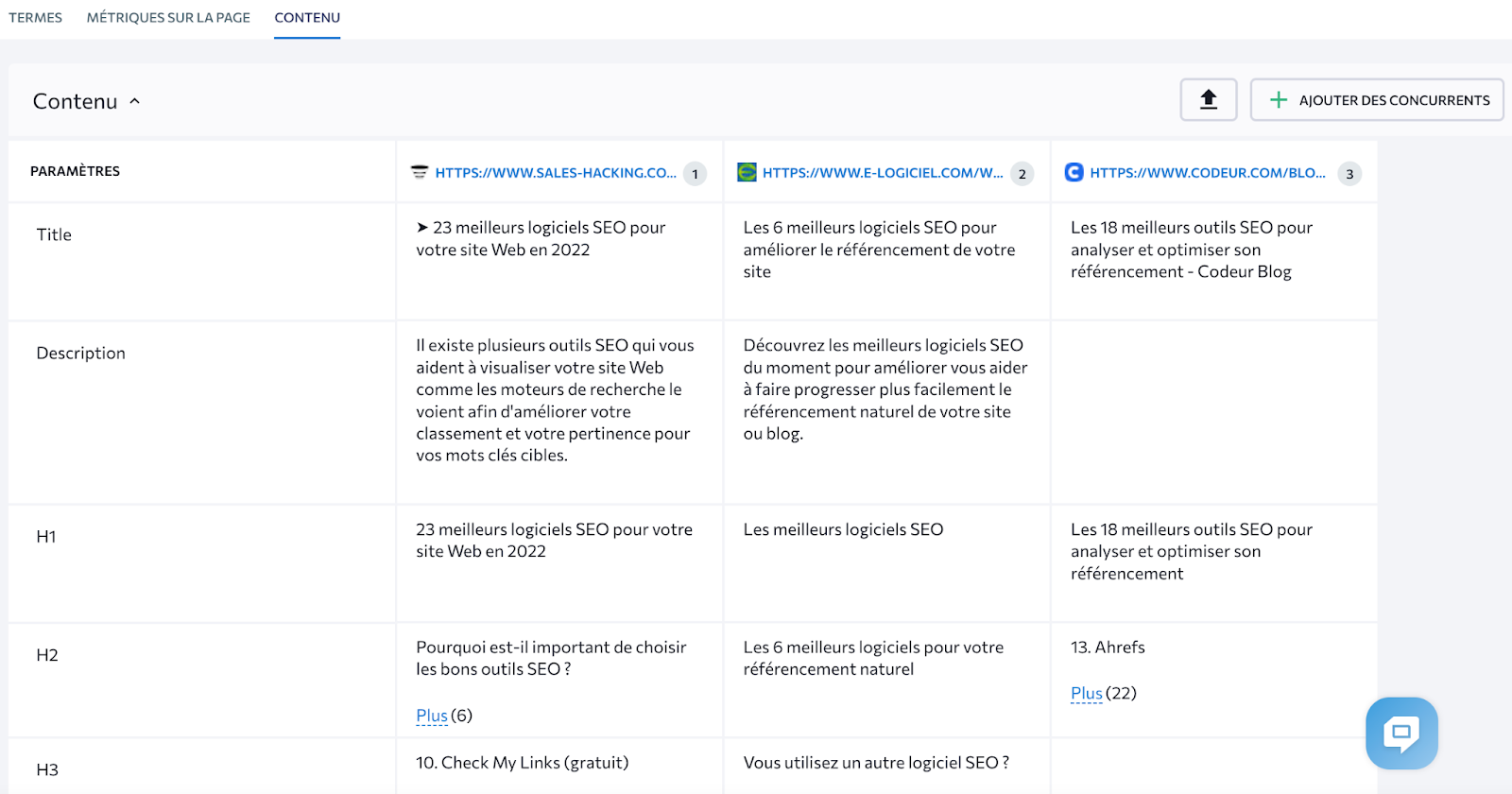Open the chat support bubble
The image size is (1512, 794).
click(x=1401, y=734)
